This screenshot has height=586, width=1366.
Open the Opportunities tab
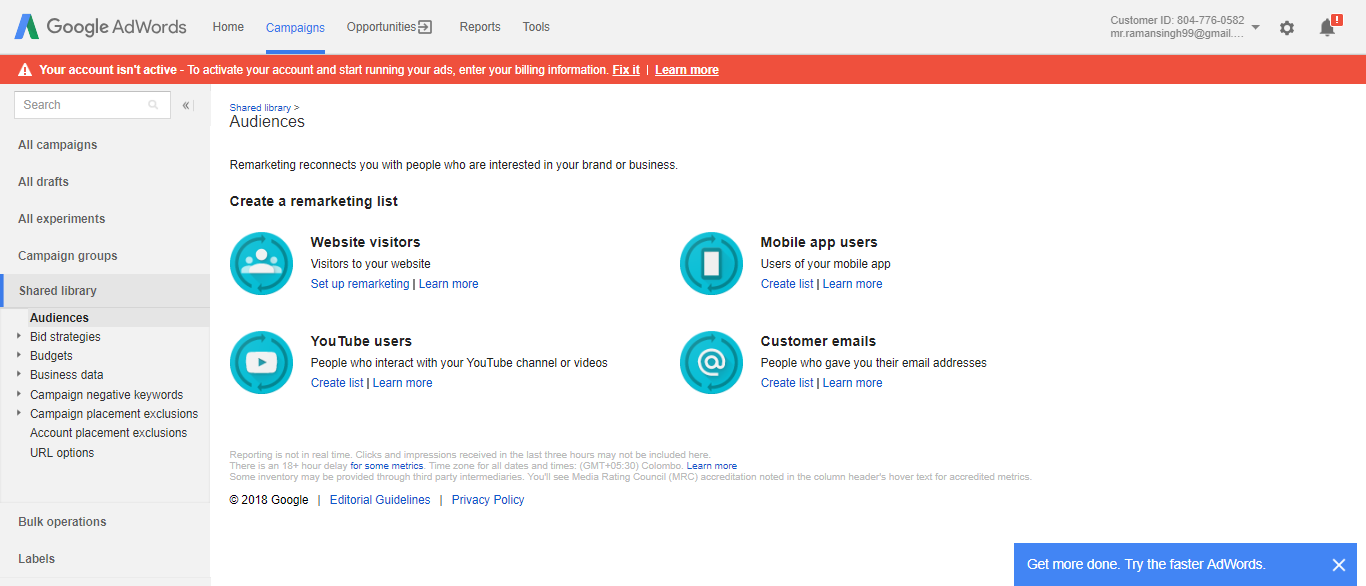(x=389, y=27)
